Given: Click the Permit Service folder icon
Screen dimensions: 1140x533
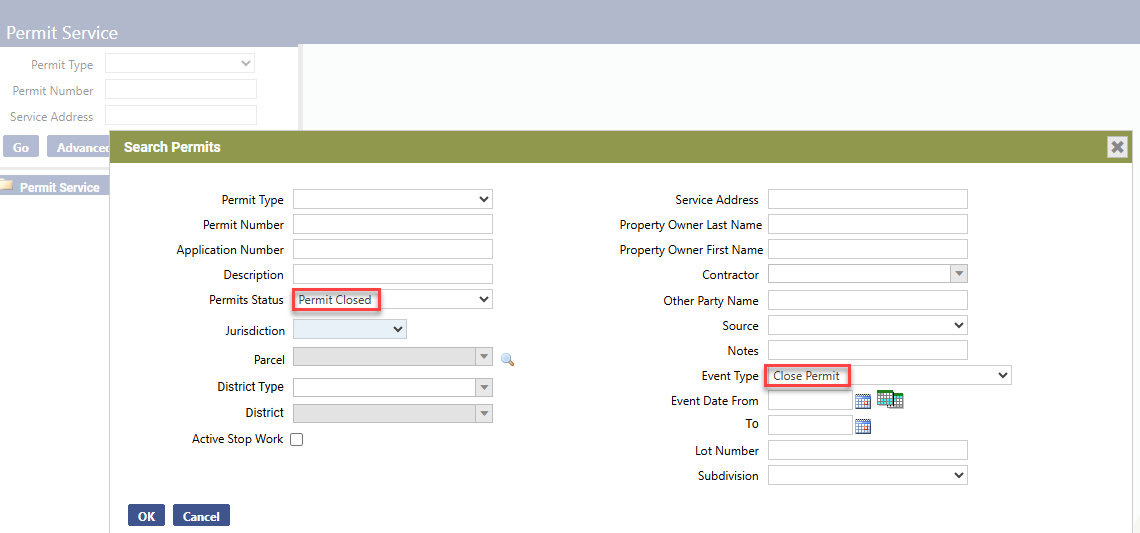Looking at the screenshot, I should (6, 186).
